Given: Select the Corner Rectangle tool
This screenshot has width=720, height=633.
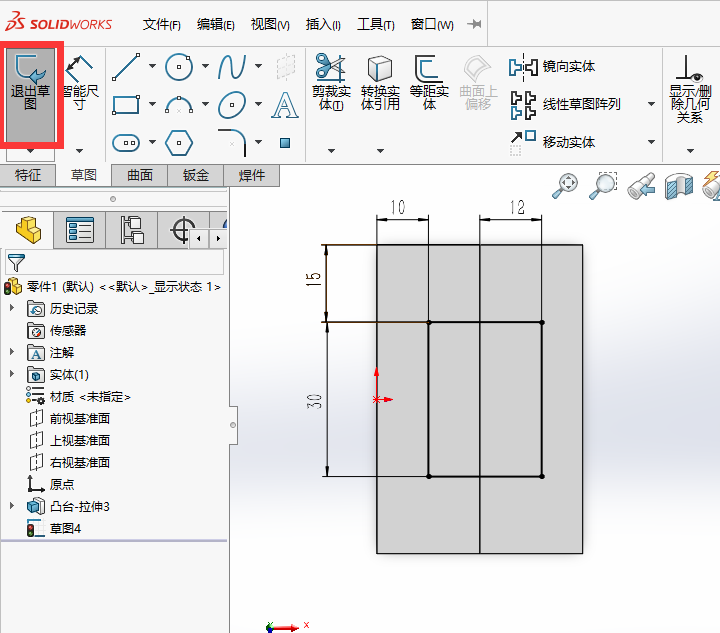Looking at the screenshot, I should tap(126, 105).
